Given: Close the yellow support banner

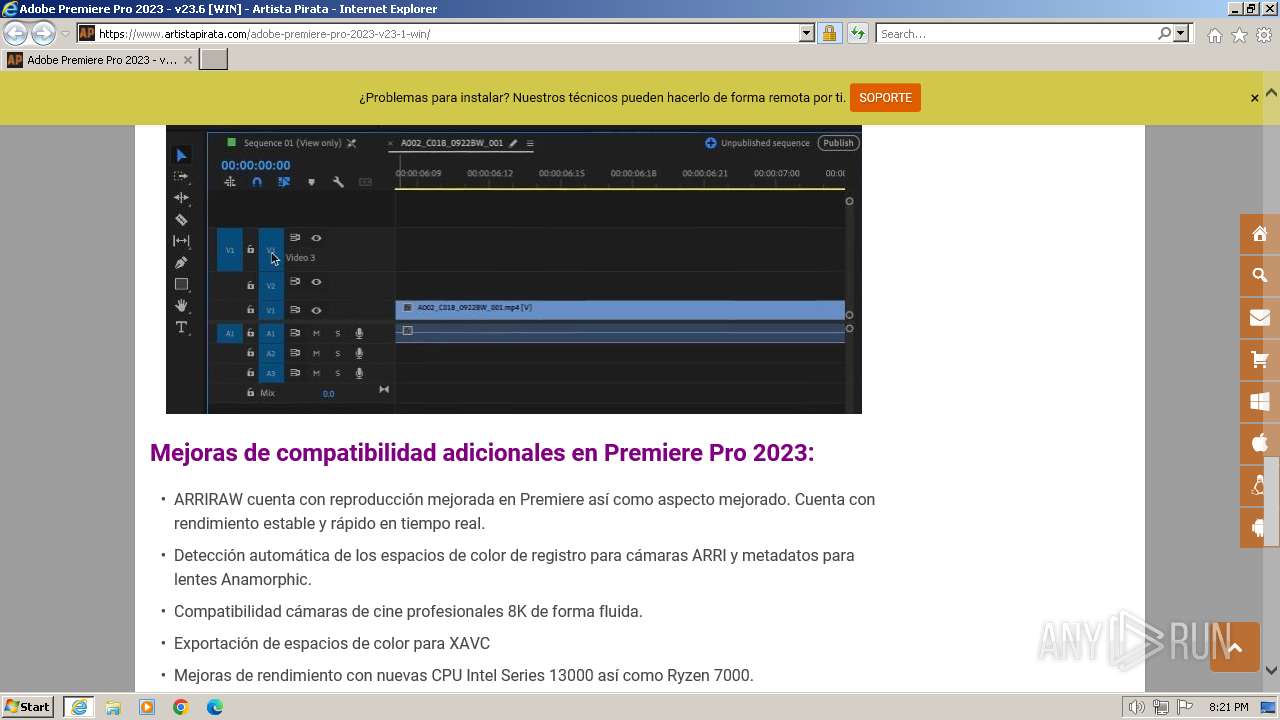Looking at the screenshot, I should pyautogui.click(x=1254, y=98).
